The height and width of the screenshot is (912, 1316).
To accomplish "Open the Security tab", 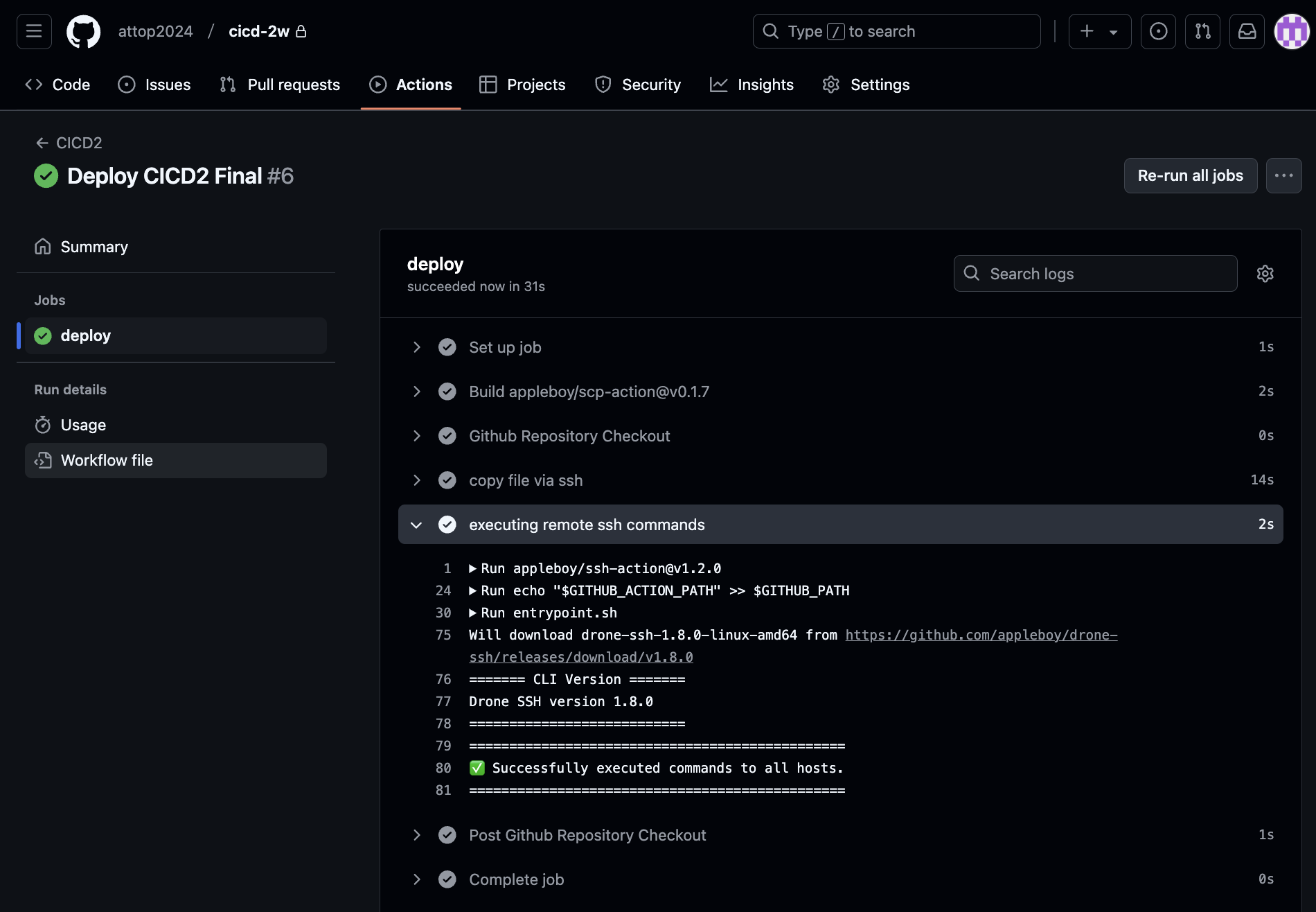I will click(638, 85).
